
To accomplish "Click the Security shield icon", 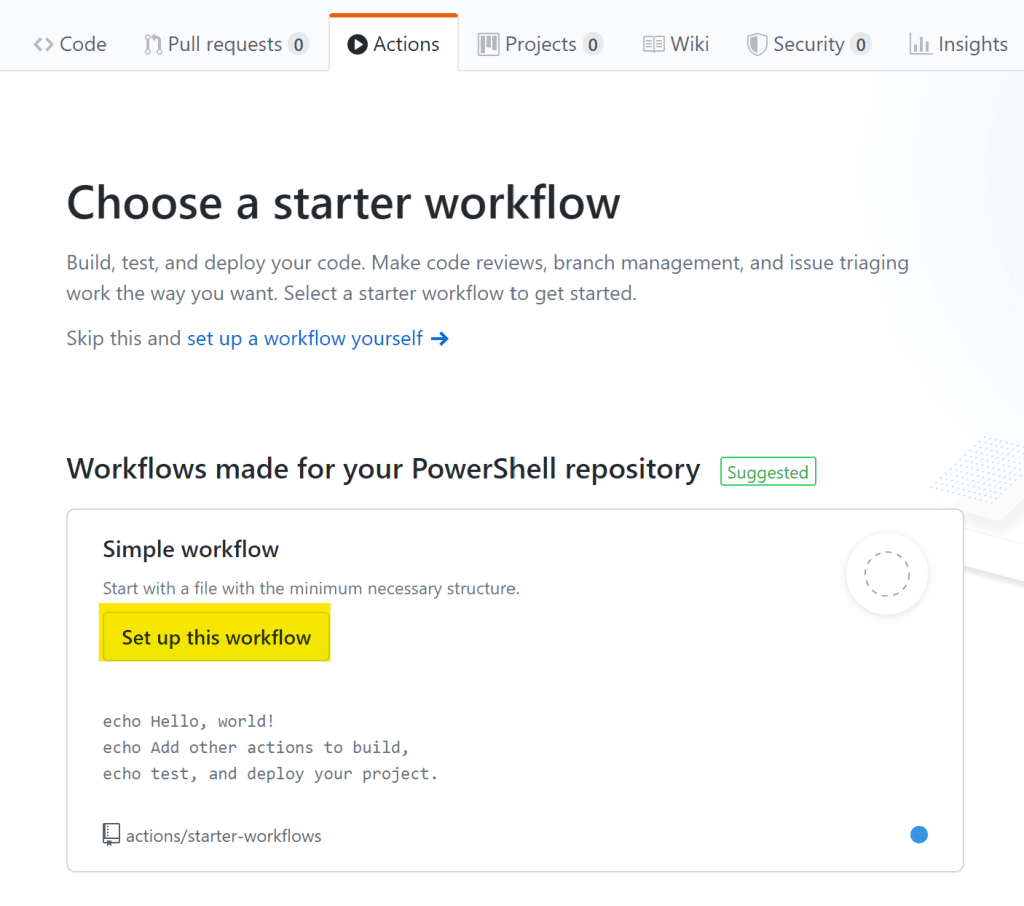I will coord(757,45).
